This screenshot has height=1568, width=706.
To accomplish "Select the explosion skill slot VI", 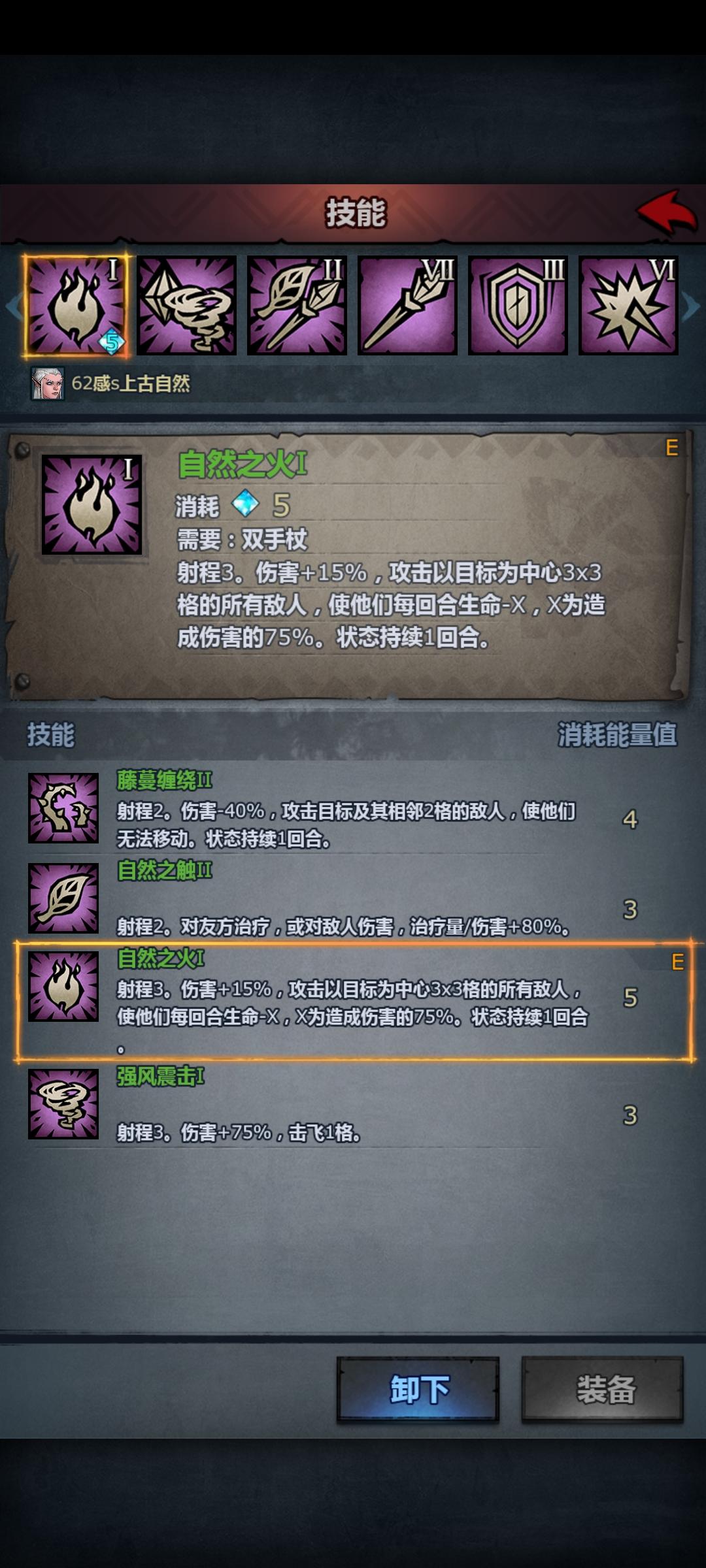I will (x=628, y=306).
